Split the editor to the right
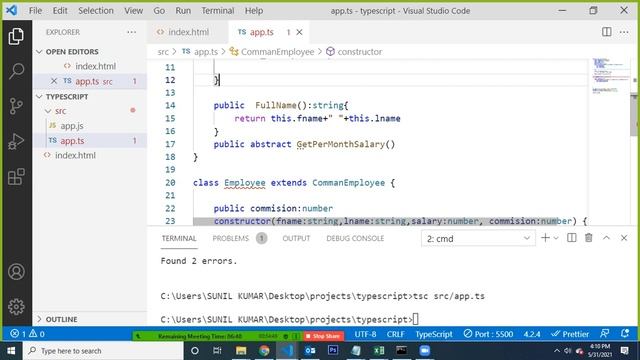Image resolution: width=640 pixels, height=360 pixels. [607, 32]
